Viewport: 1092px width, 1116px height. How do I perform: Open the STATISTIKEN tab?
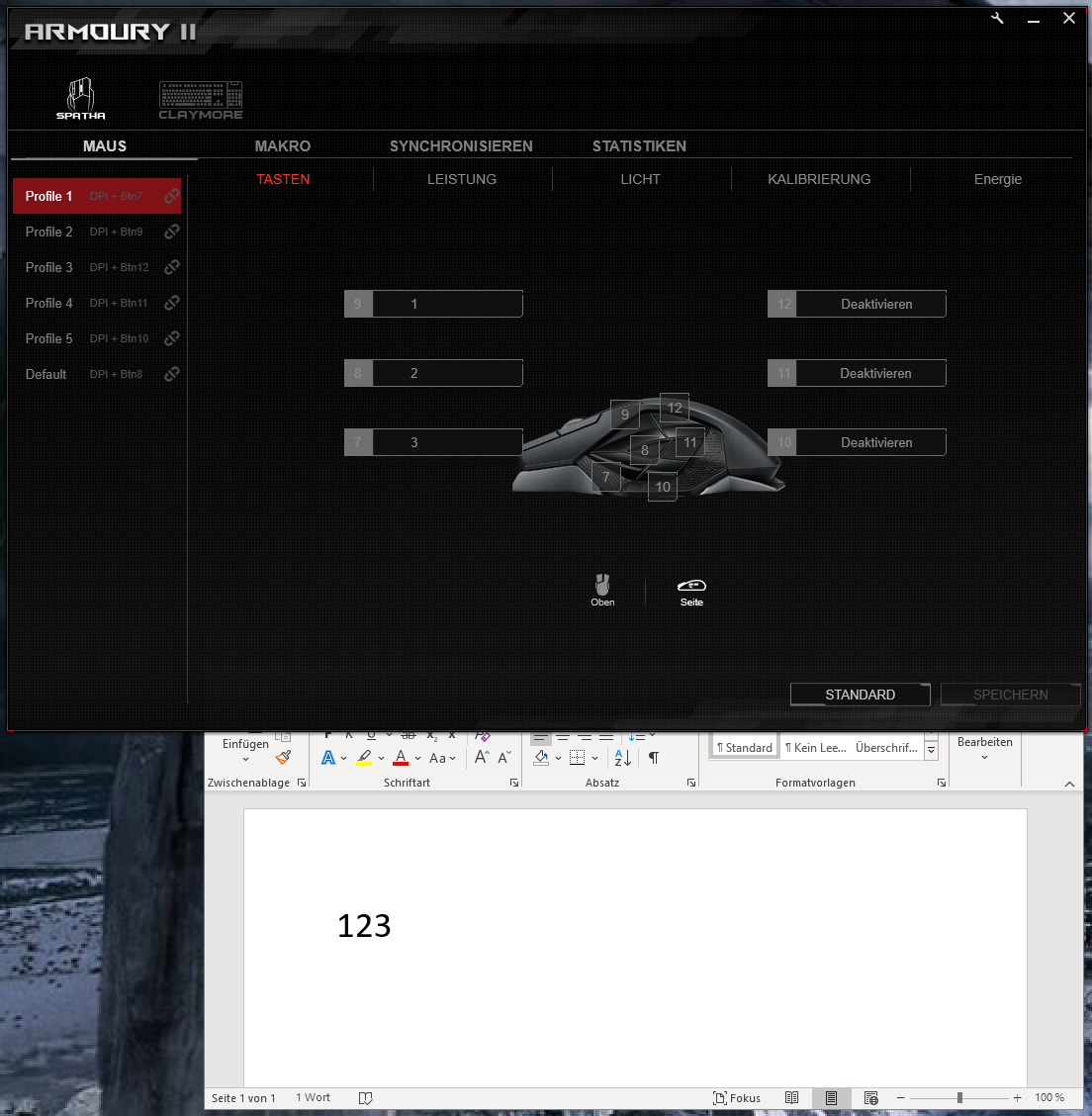click(x=640, y=145)
